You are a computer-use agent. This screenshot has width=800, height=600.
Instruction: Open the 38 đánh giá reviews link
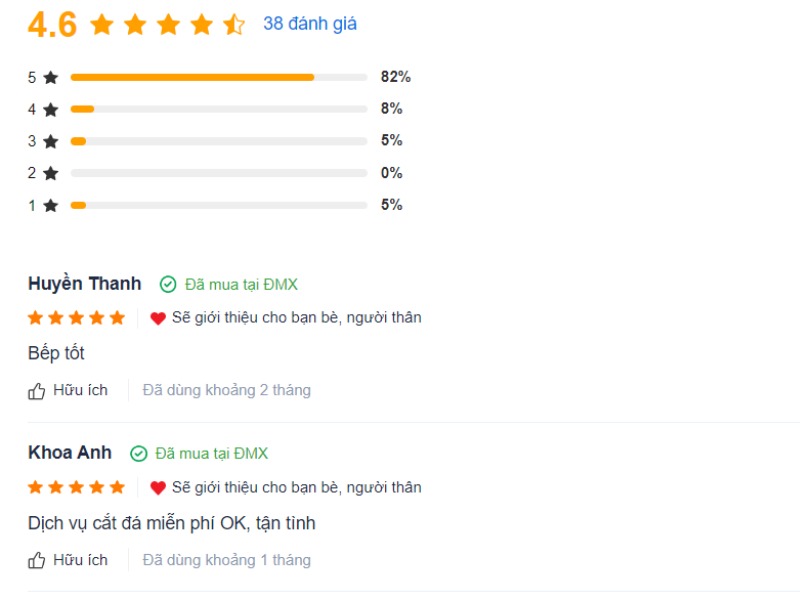point(310,24)
